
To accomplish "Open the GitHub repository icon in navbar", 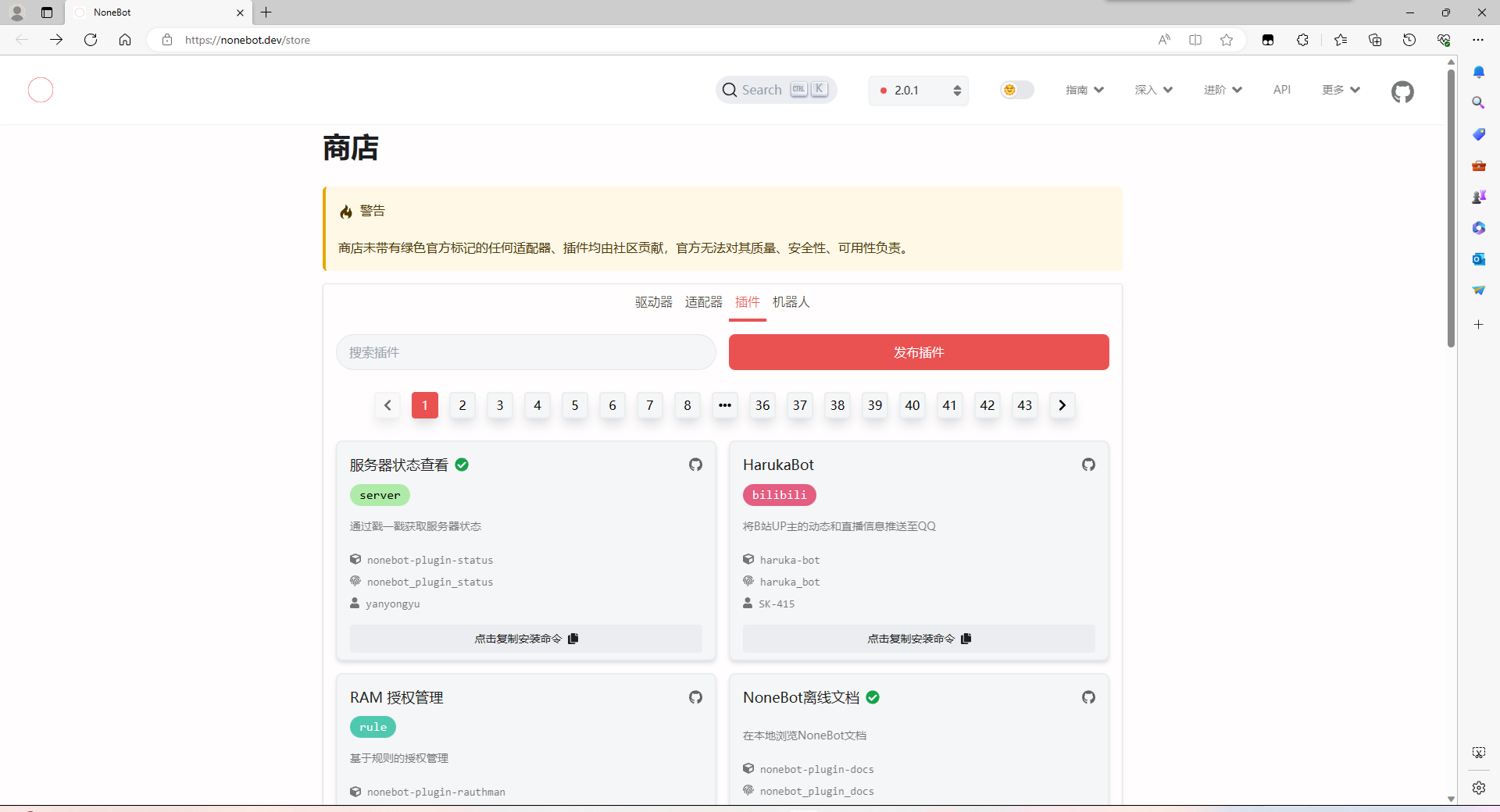I will pyautogui.click(x=1402, y=91).
